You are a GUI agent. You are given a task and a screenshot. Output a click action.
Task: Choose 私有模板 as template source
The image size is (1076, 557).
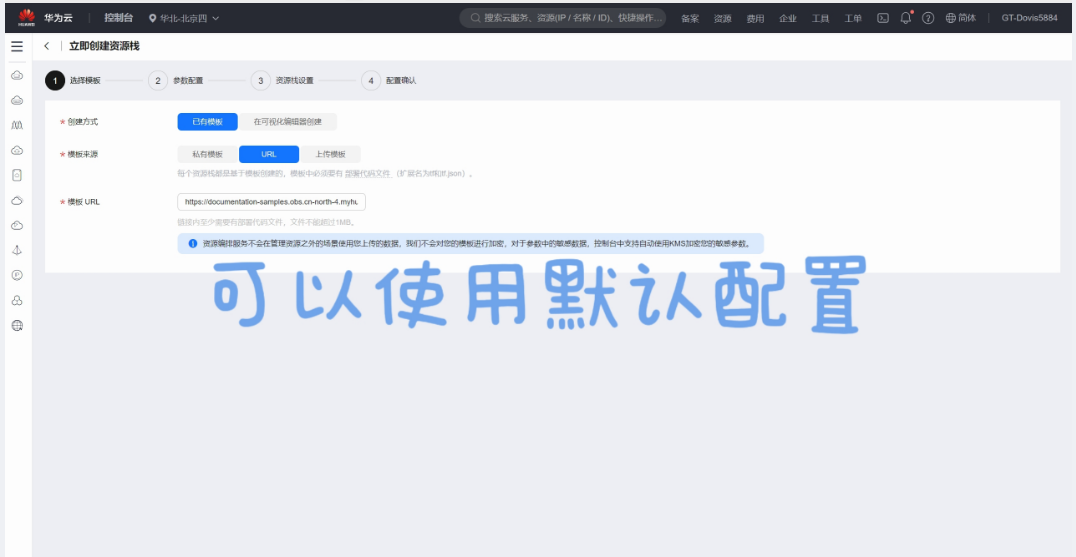[207, 155]
